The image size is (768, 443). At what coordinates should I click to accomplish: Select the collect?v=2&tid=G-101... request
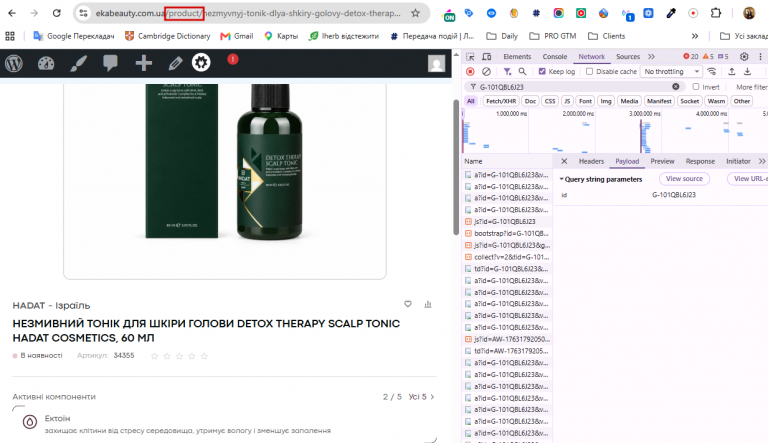point(507,257)
